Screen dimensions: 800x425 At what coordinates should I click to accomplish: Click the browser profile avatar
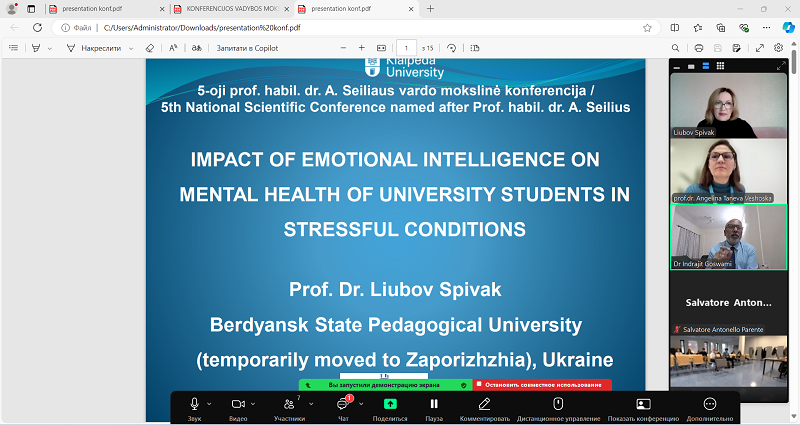12,9
